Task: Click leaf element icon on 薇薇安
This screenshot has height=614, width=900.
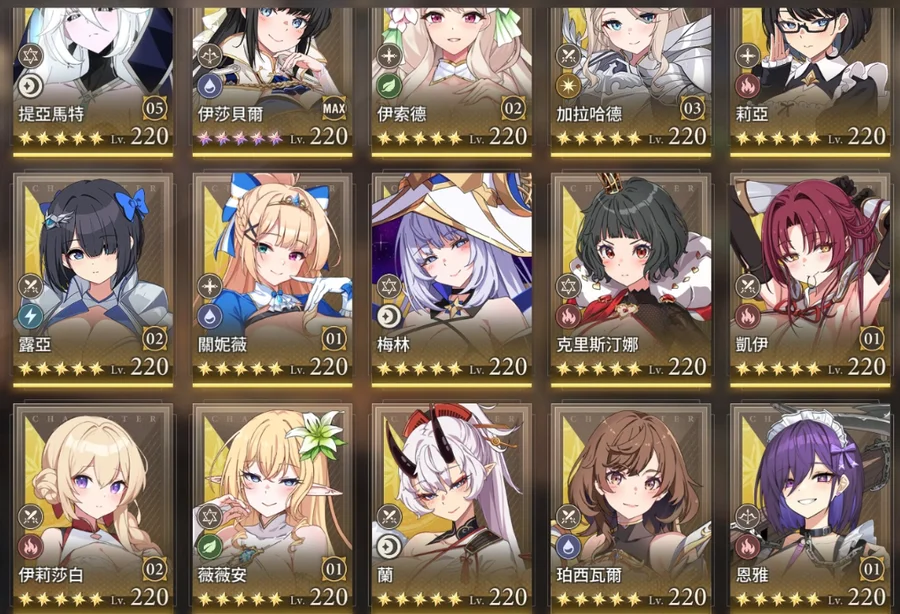Action: pos(210,546)
